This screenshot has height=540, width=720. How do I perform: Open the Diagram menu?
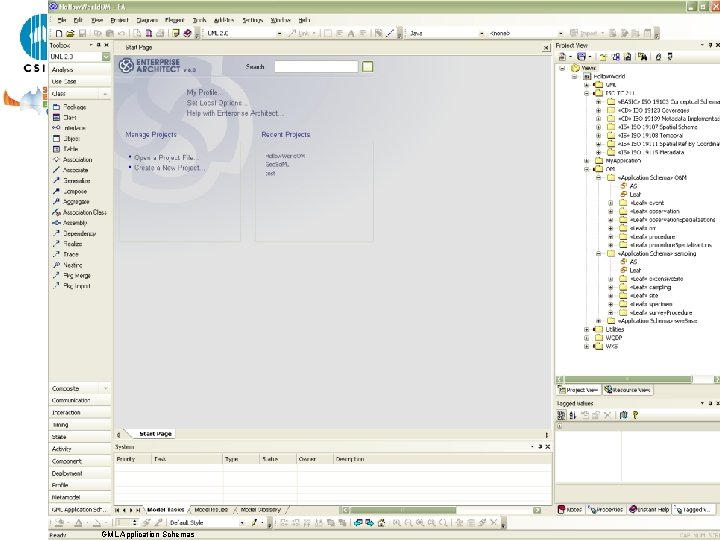coord(147,20)
